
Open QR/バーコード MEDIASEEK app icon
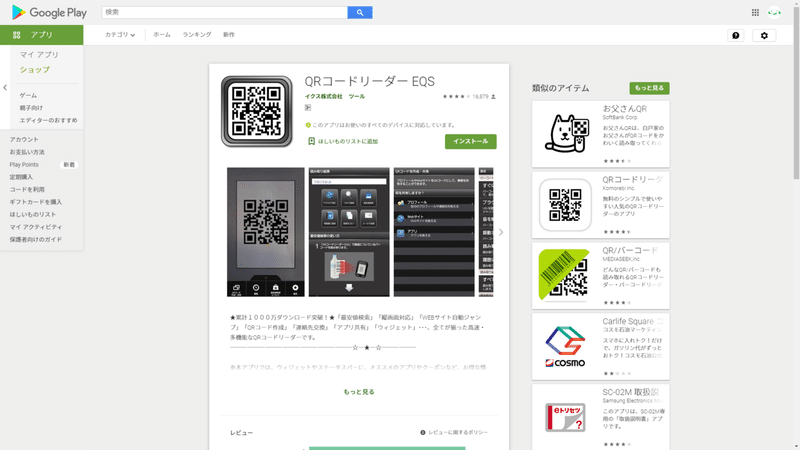[x=565, y=276]
